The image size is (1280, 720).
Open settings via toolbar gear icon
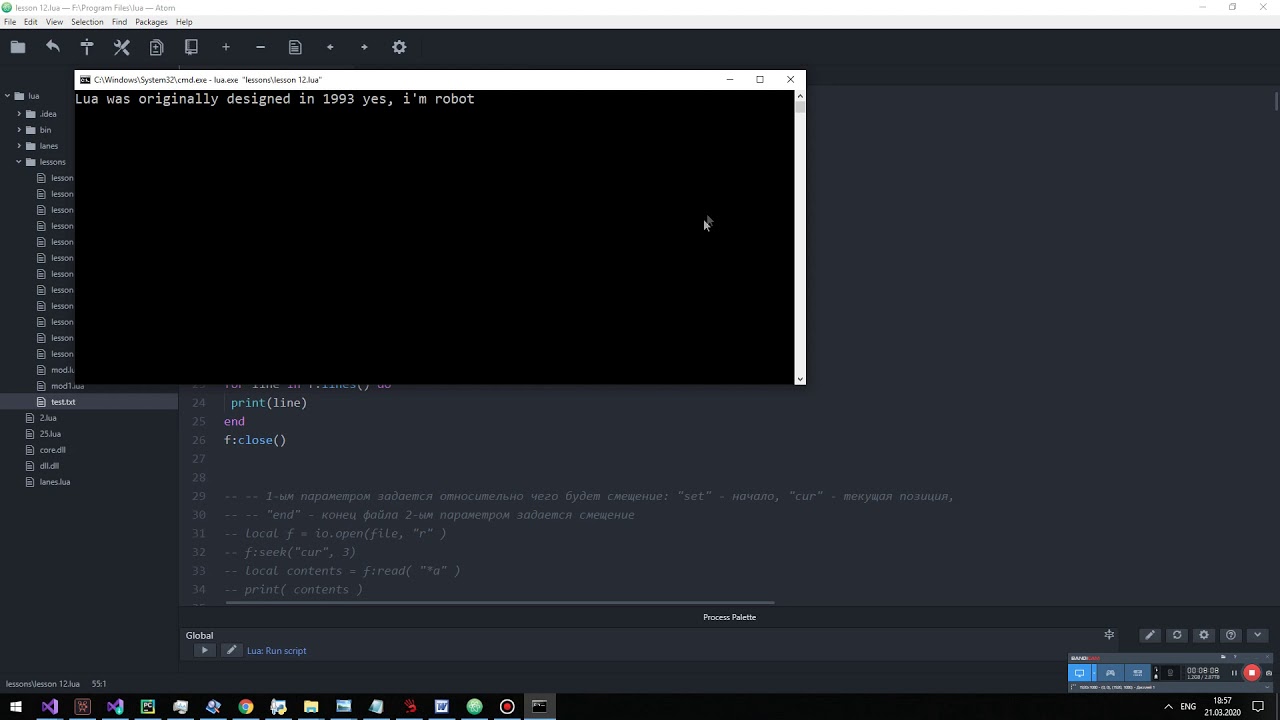pyautogui.click(x=399, y=47)
